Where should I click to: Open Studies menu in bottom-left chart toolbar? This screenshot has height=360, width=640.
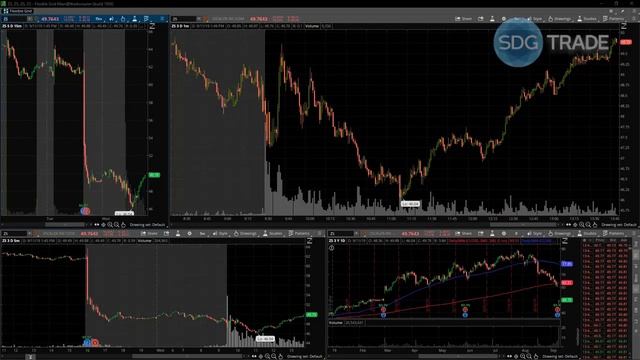coord(272,233)
